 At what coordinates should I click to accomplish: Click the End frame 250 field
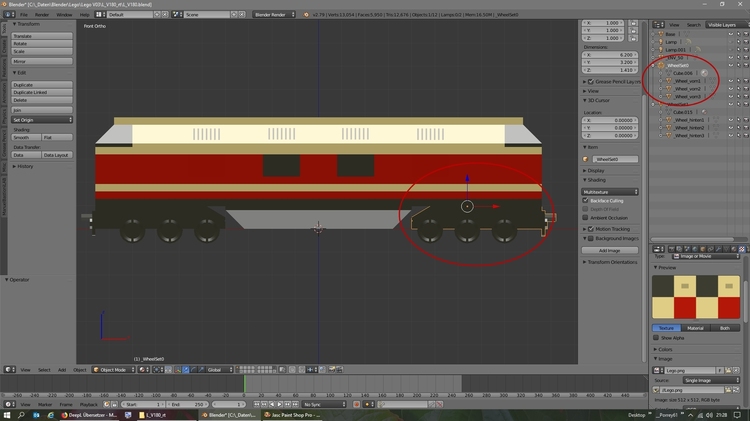(187, 404)
